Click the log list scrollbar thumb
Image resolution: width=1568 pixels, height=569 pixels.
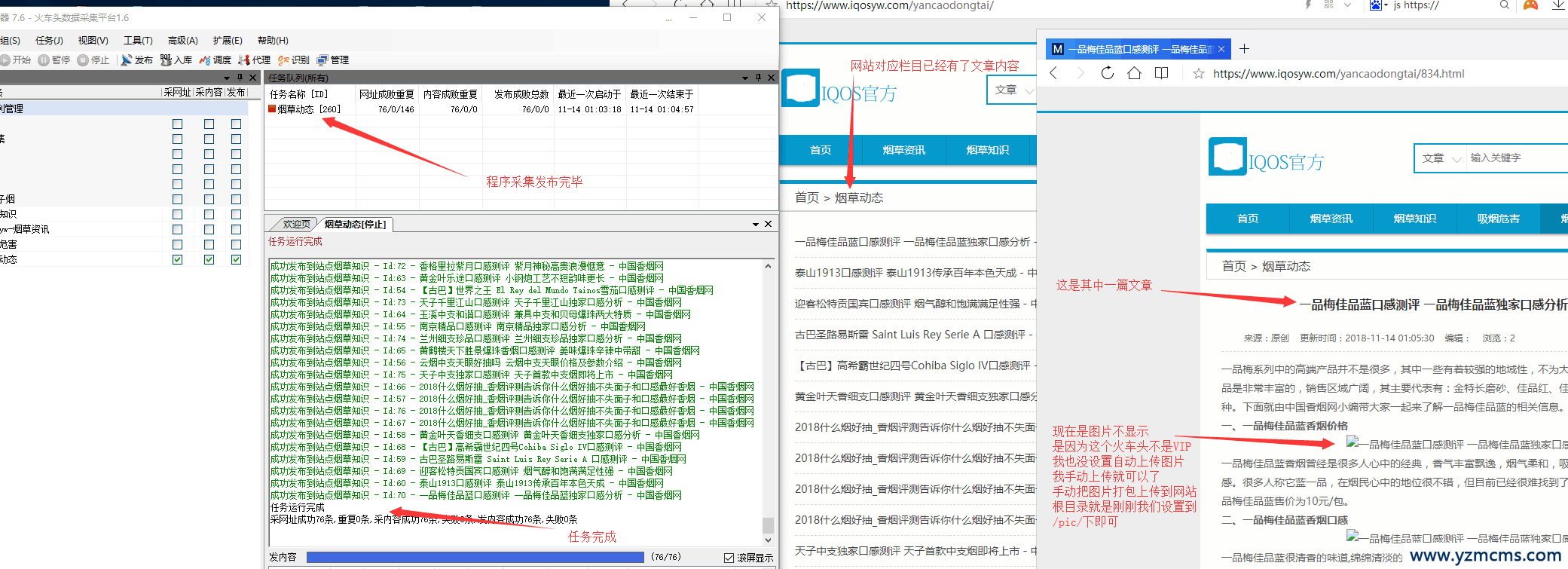(768, 525)
